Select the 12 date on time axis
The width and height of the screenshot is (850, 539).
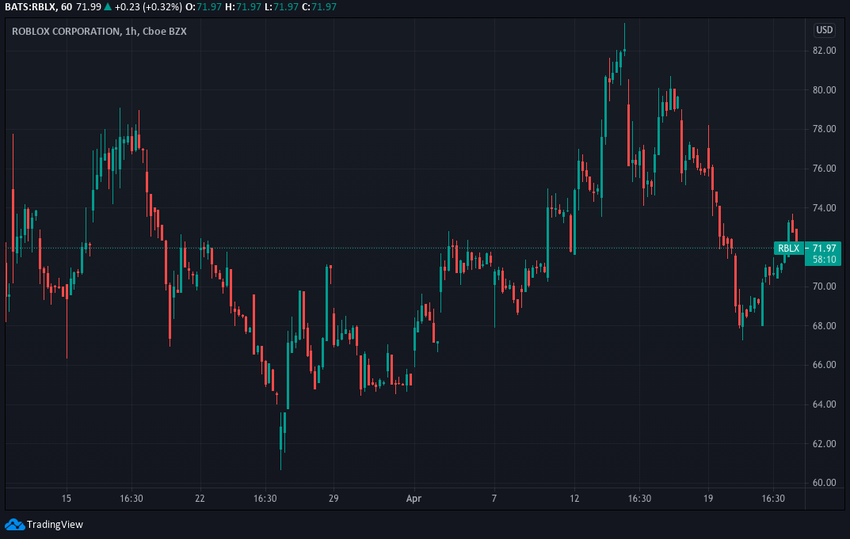click(574, 498)
